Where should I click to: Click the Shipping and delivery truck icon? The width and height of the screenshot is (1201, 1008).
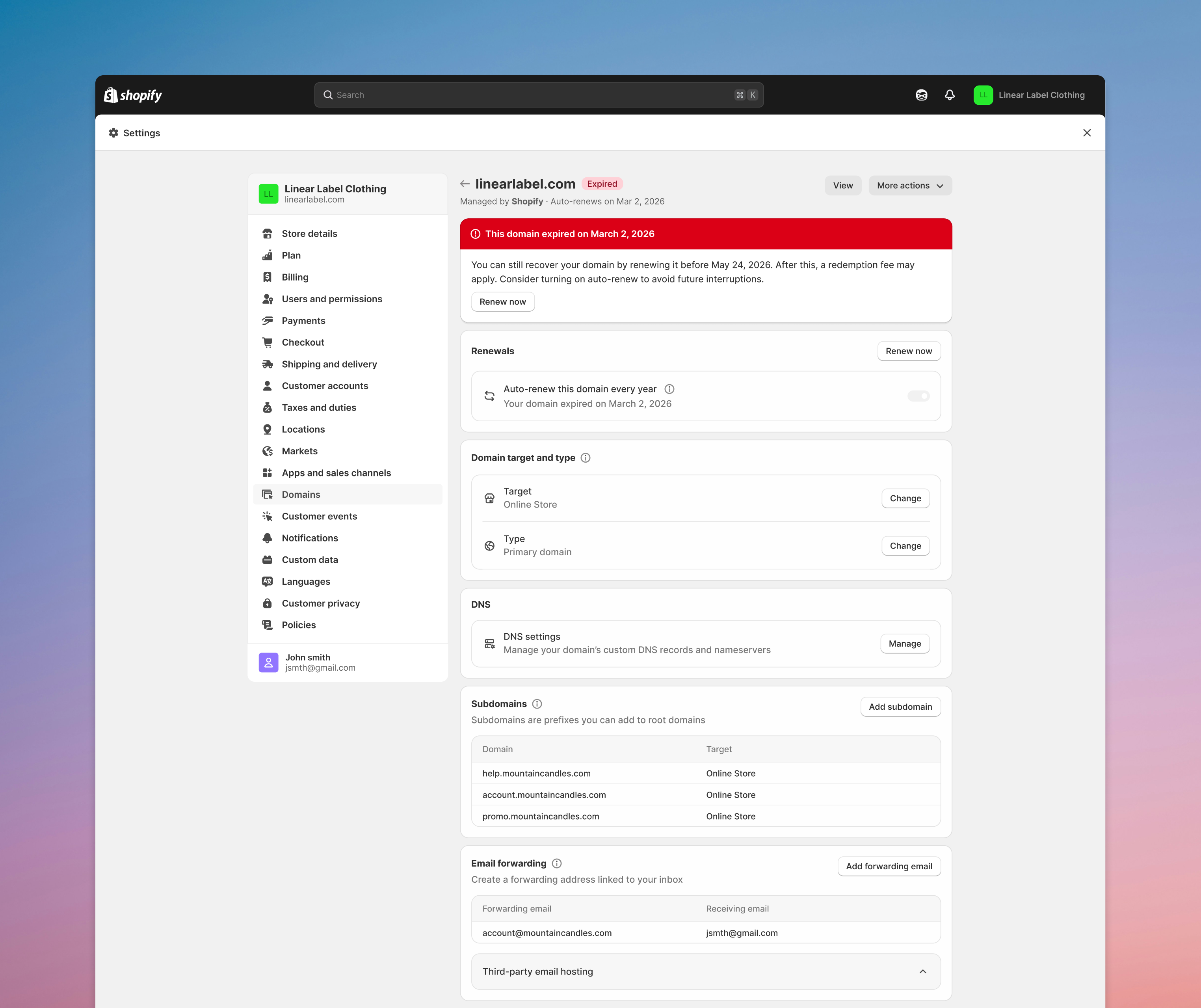[267, 364]
